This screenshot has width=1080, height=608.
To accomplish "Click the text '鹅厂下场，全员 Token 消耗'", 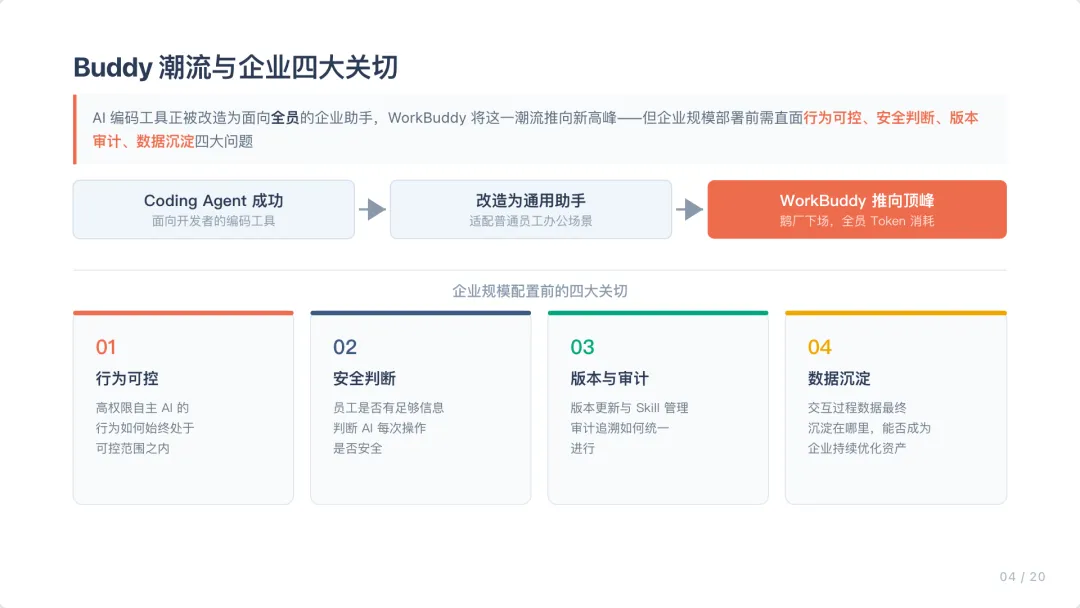I will coord(857,221).
